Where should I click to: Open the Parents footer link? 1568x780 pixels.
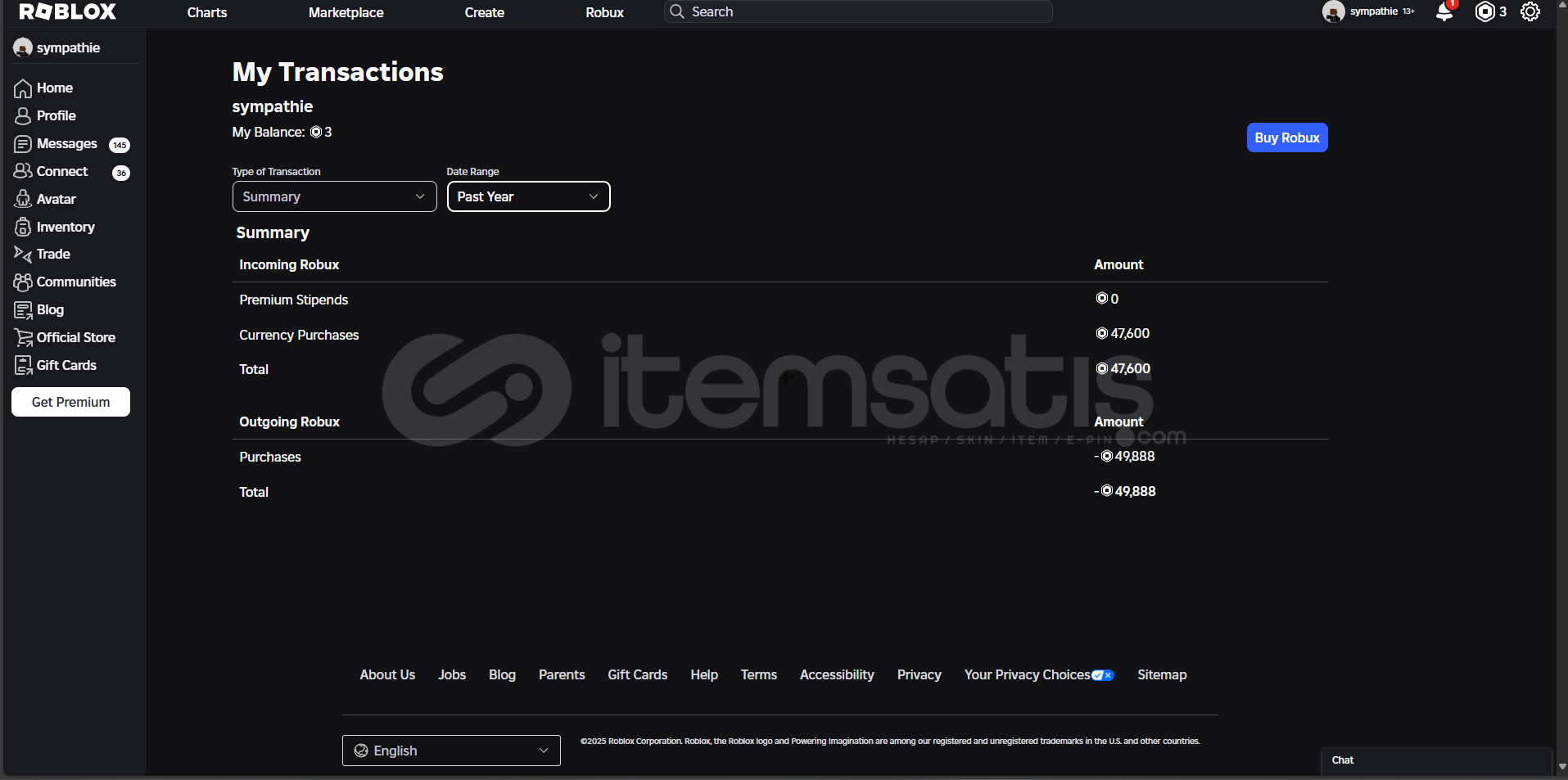point(562,674)
